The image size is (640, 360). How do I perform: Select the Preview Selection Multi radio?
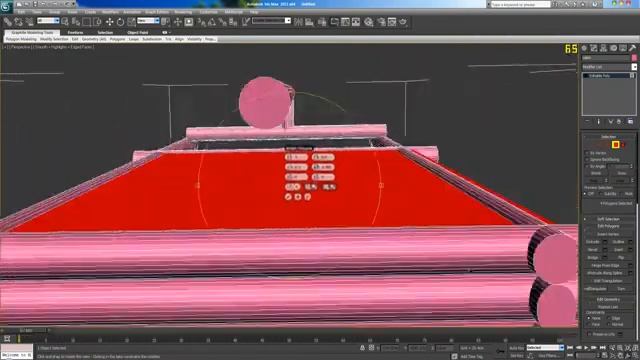(622, 194)
